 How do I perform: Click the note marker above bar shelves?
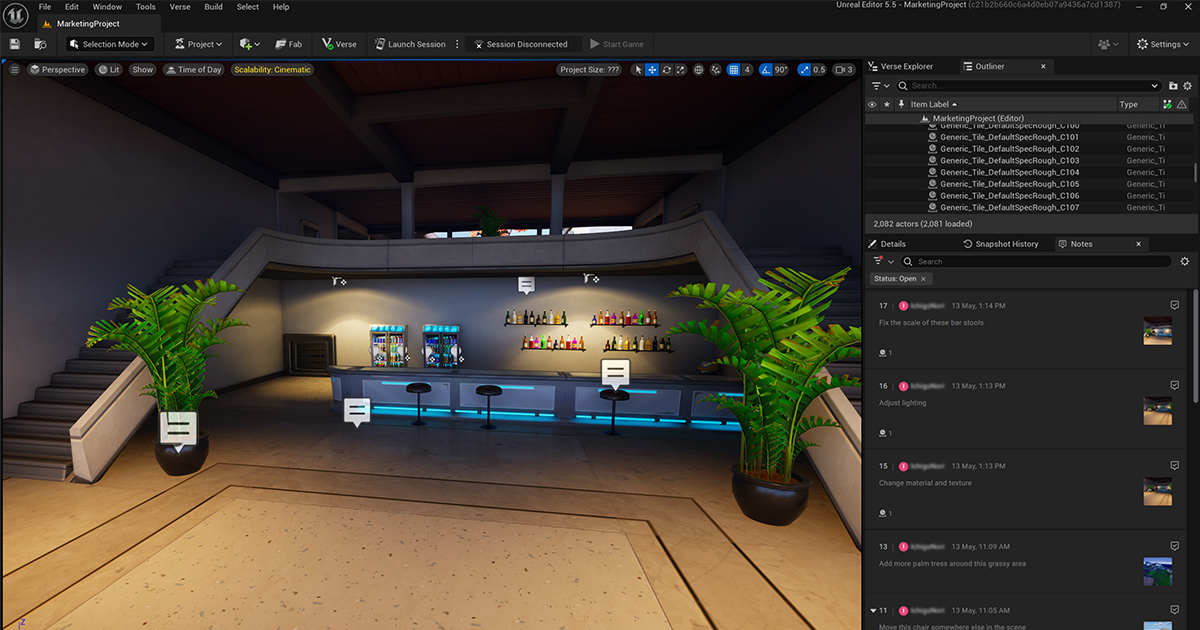(526, 285)
